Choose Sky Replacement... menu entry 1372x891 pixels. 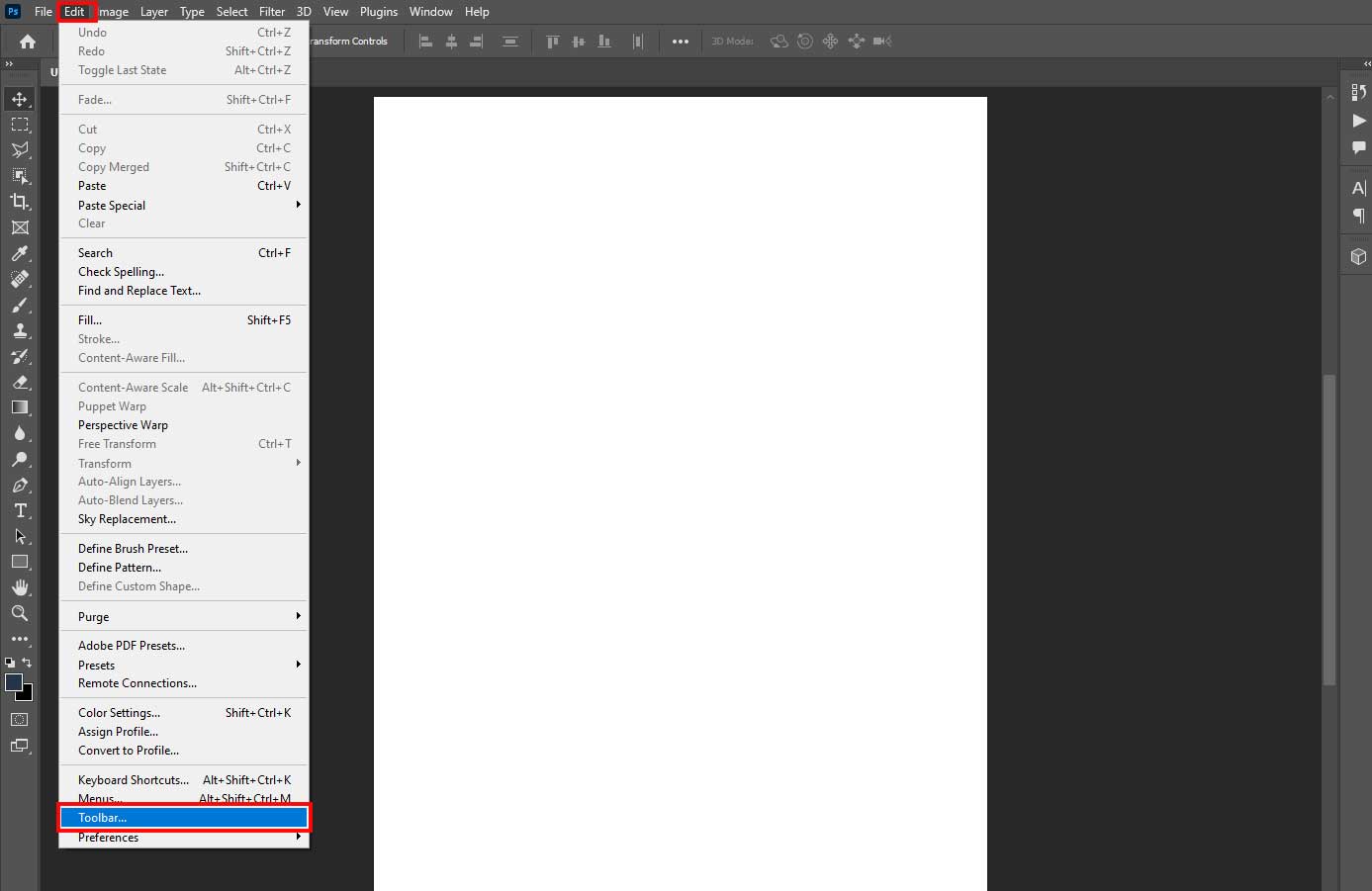[184, 518]
